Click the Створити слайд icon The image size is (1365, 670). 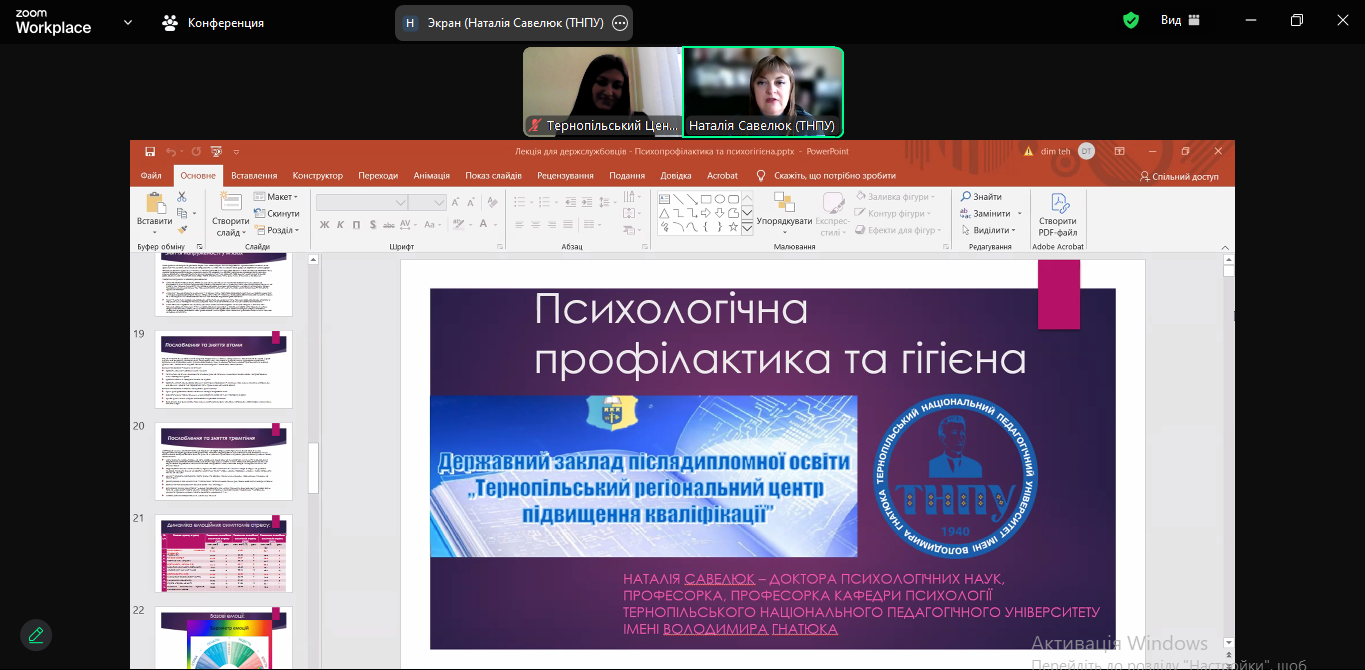pyautogui.click(x=231, y=203)
